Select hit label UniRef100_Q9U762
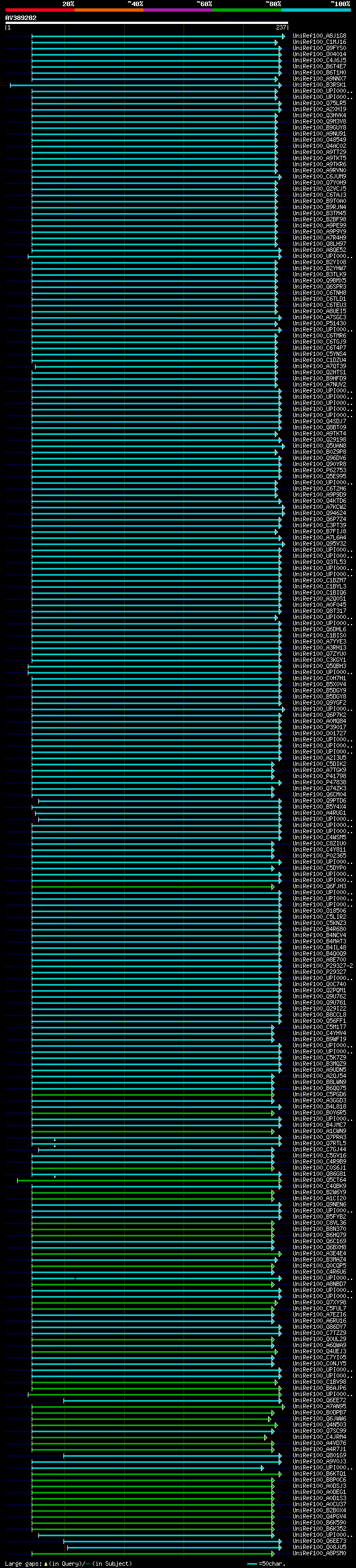356x1568 pixels. [319, 996]
